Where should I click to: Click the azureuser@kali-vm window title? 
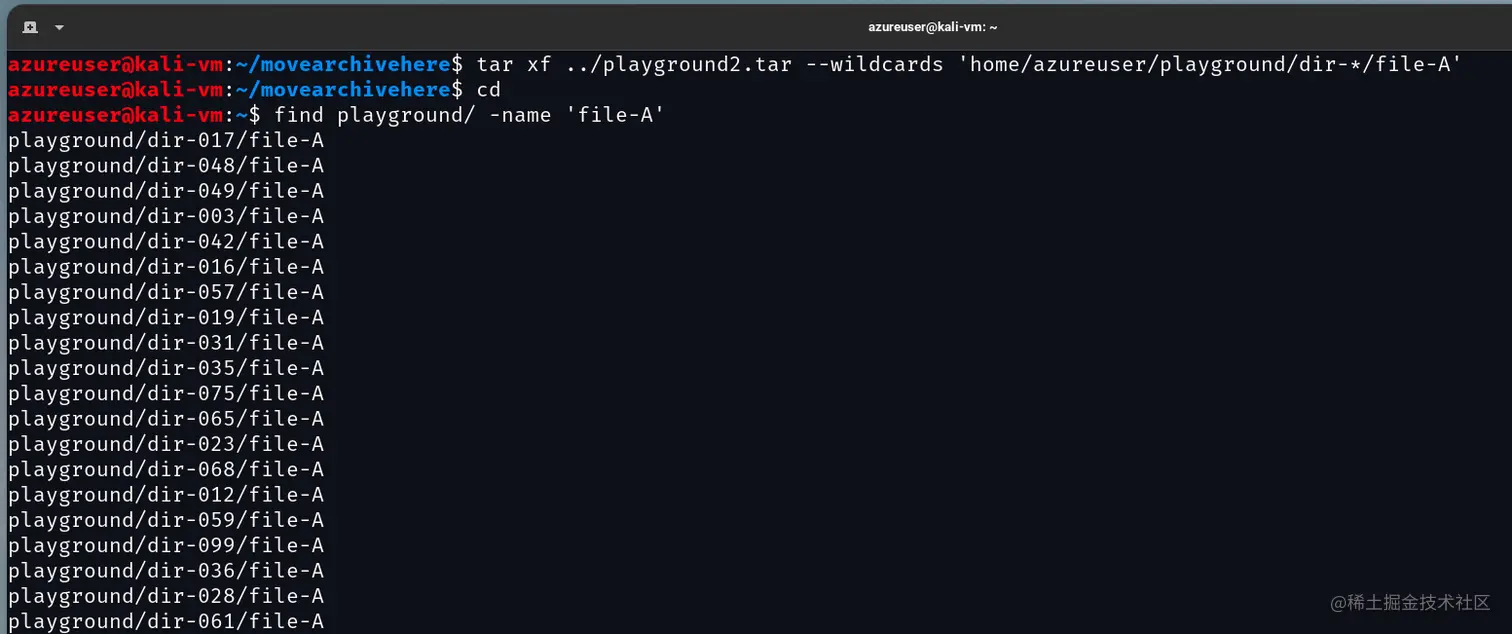[x=933, y=28]
